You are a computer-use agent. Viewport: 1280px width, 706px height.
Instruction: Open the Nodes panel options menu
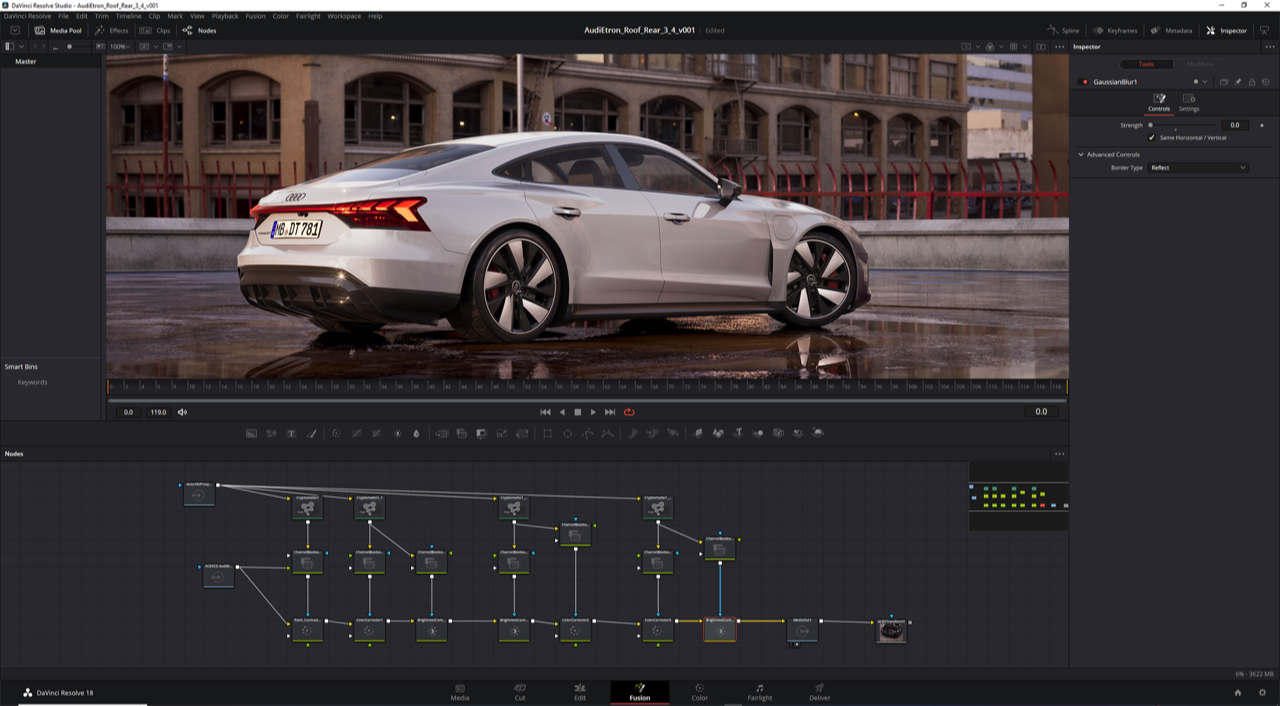click(x=1059, y=454)
